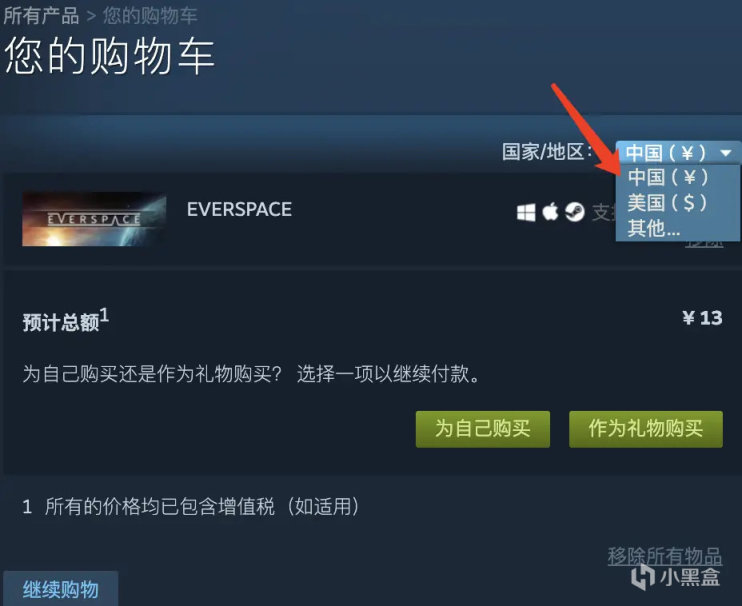
Task: Click the Steam platform icon
Action: pyautogui.click(x=574, y=212)
